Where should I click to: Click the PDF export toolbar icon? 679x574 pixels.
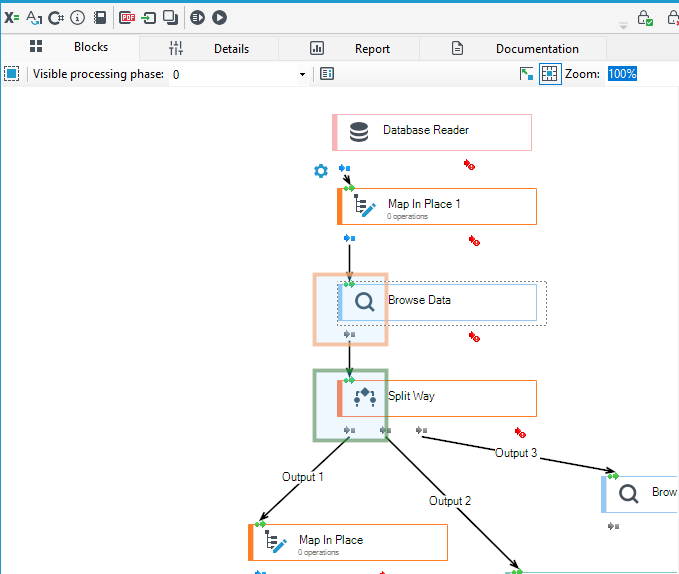click(127, 18)
